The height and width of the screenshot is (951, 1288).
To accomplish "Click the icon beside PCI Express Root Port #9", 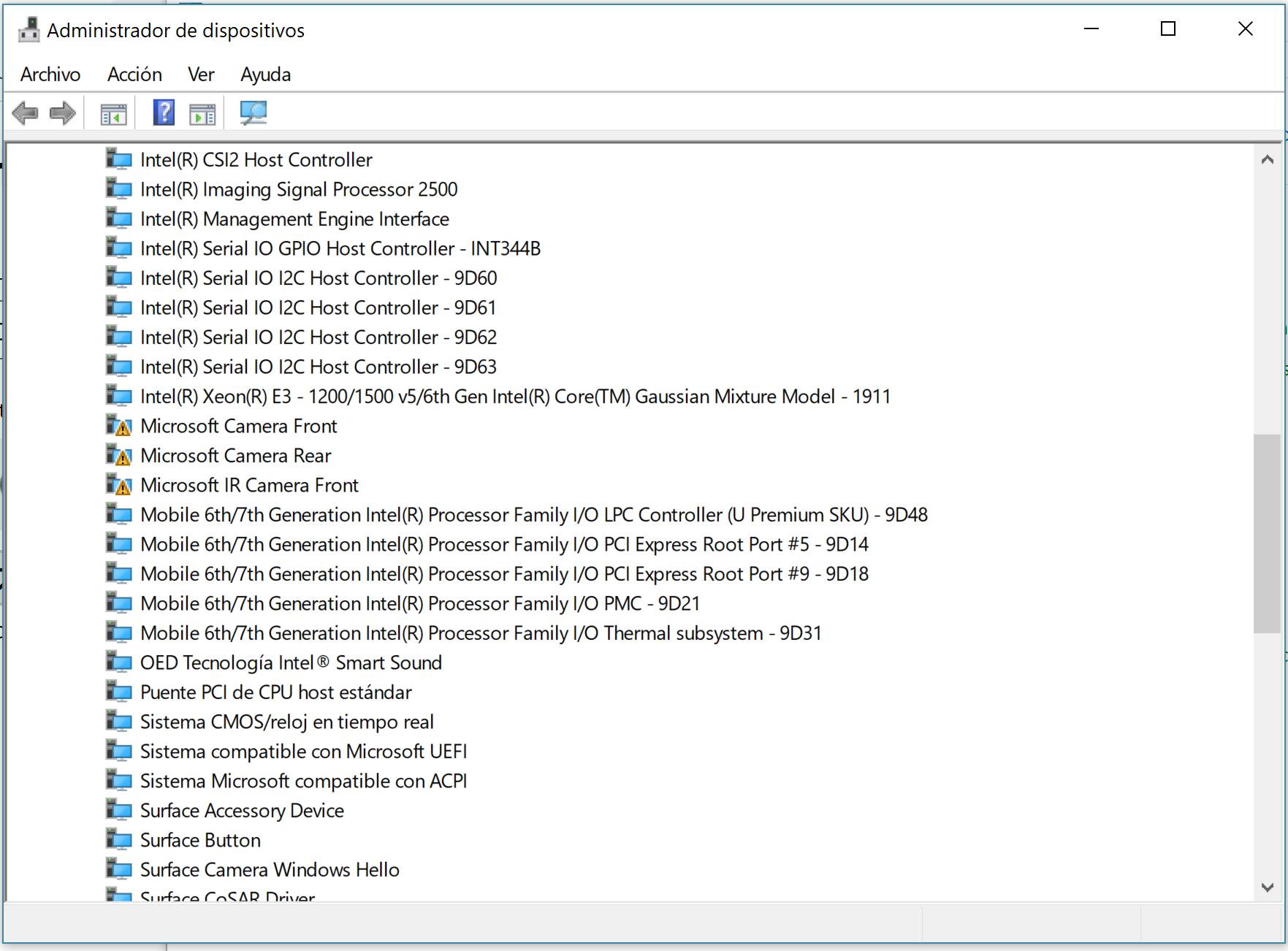I will [119, 573].
